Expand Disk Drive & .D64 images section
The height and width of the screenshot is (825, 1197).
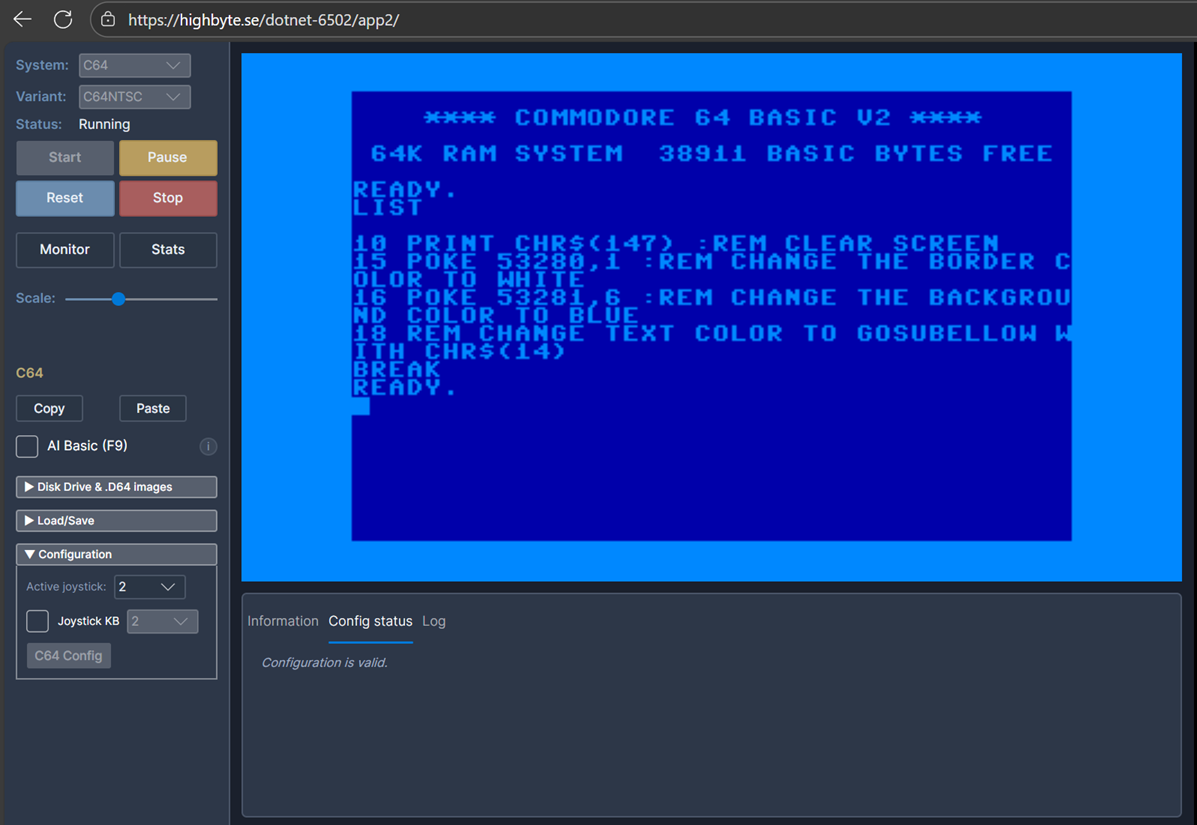click(x=116, y=487)
